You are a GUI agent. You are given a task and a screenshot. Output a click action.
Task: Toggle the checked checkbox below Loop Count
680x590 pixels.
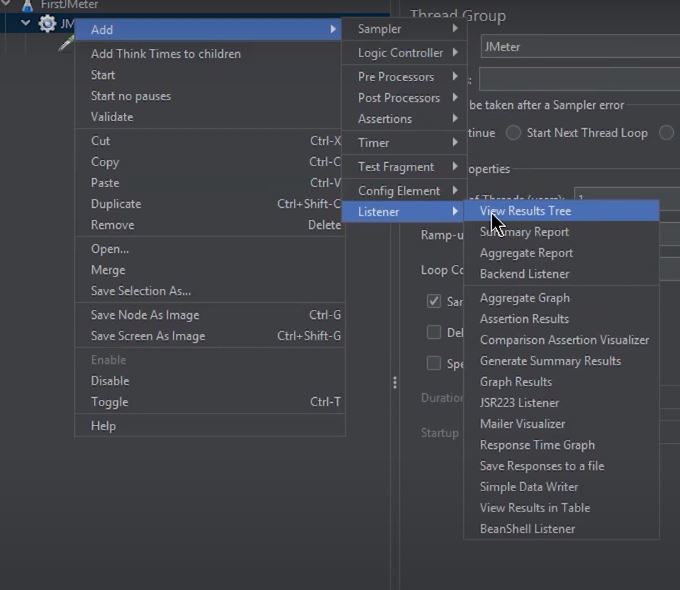(x=434, y=301)
